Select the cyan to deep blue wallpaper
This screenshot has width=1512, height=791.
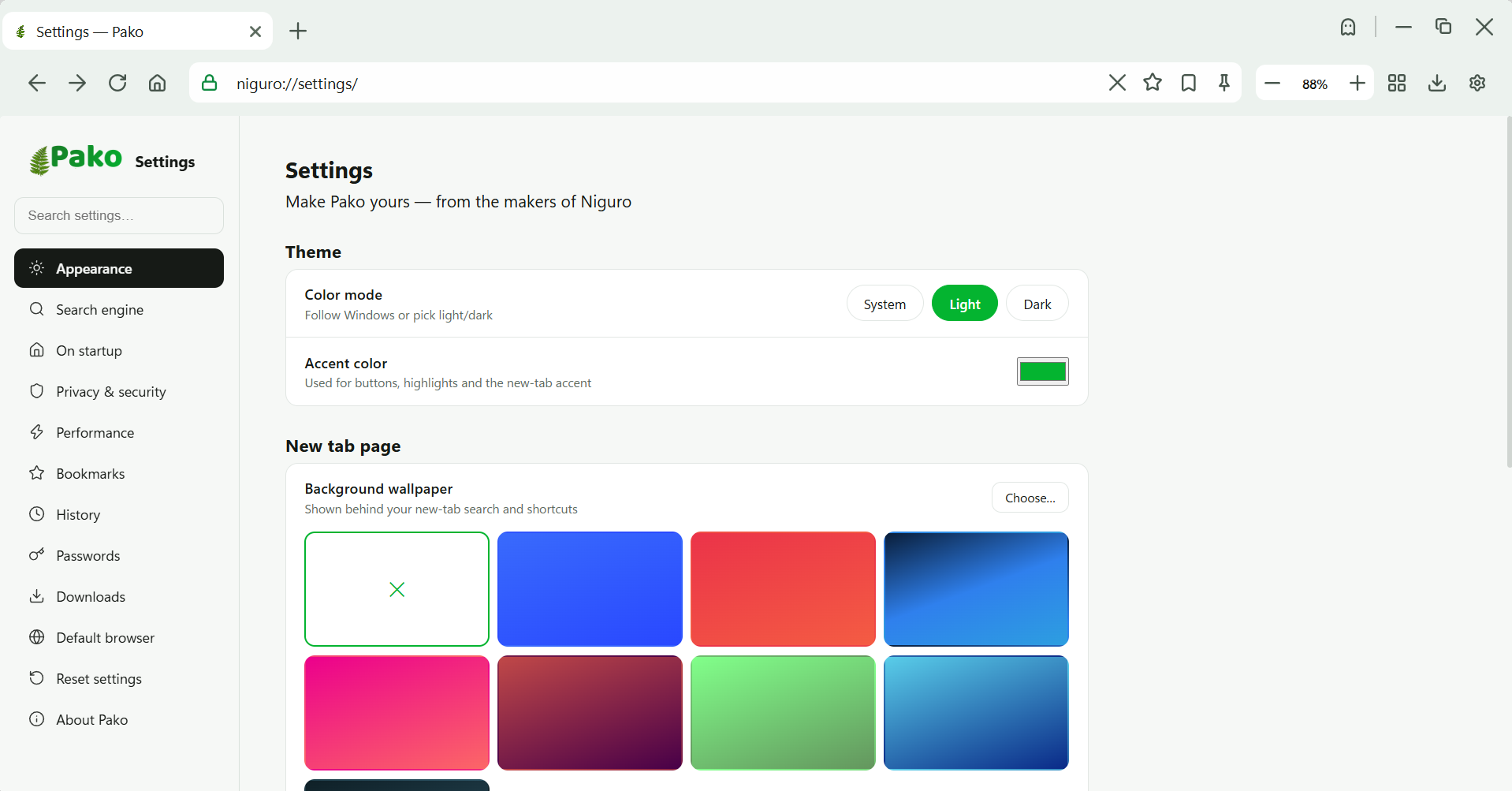point(976,713)
